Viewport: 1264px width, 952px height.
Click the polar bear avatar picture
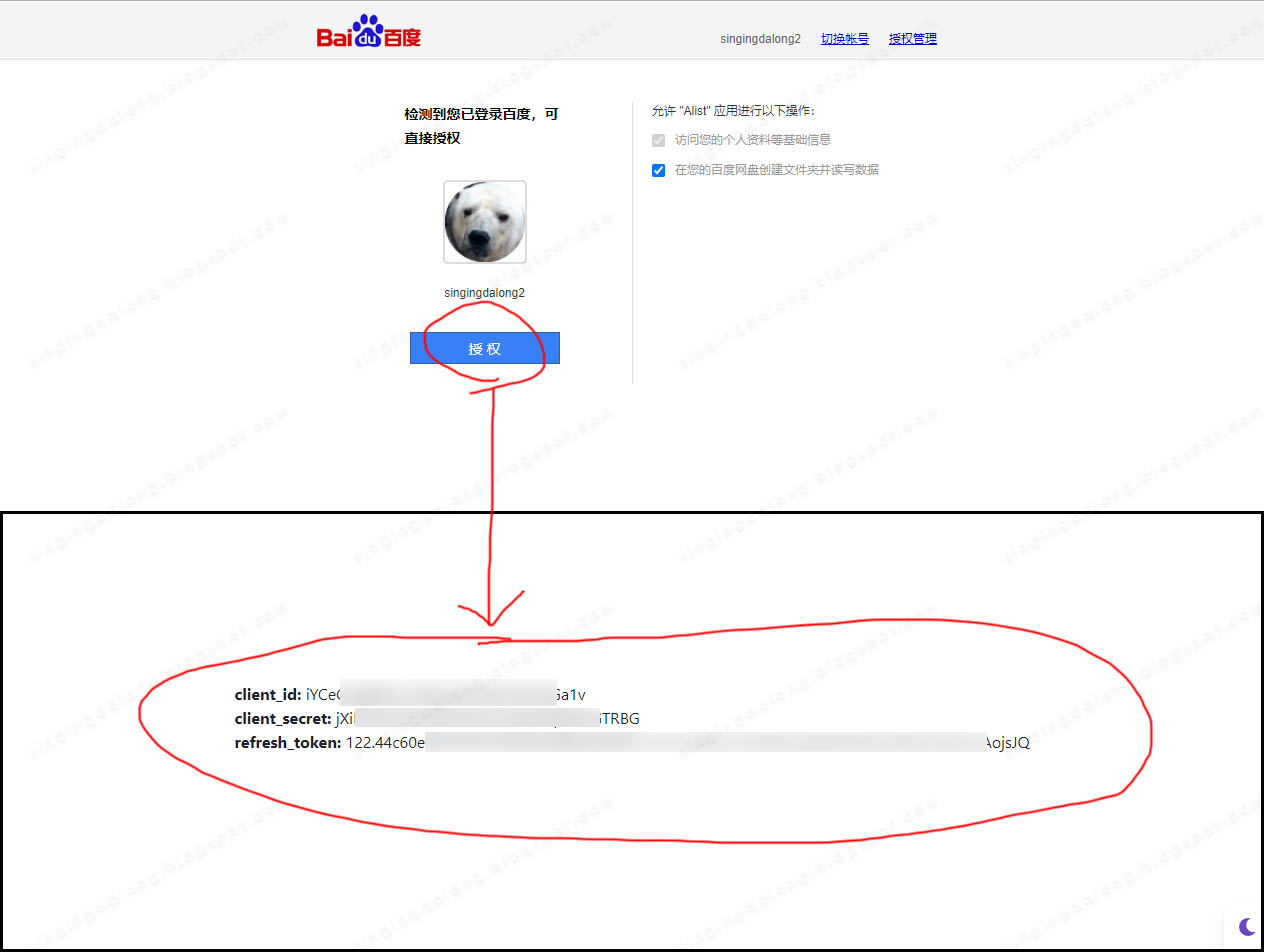point(485,222)
